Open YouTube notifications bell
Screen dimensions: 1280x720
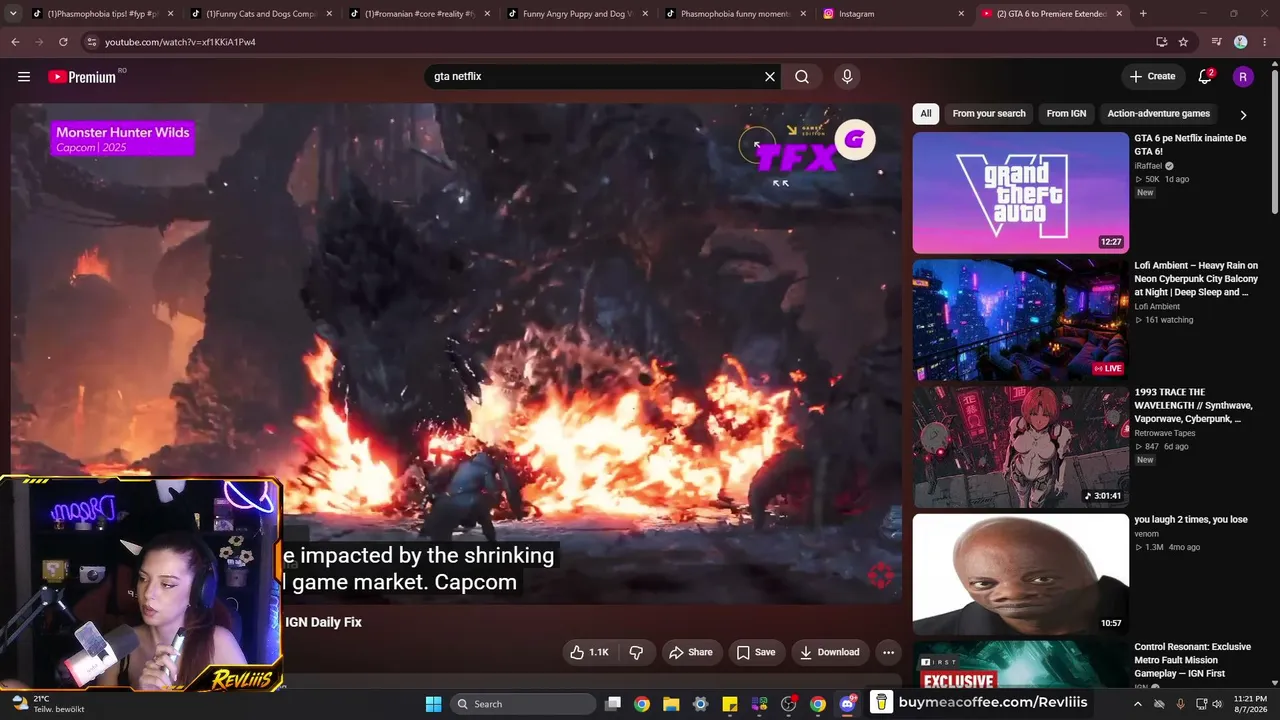click(x=1205, y=77)
